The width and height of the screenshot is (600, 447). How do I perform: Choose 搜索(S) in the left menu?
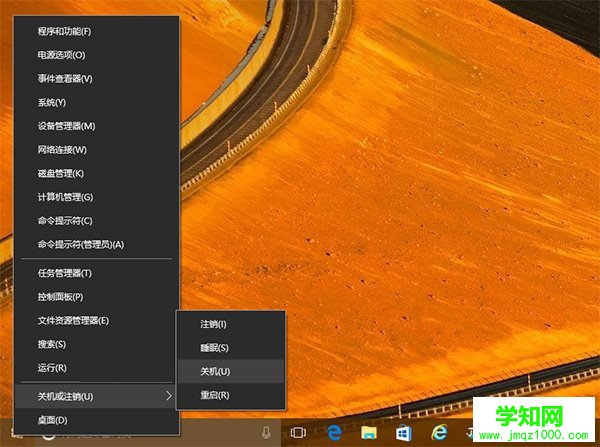[96, 344]
